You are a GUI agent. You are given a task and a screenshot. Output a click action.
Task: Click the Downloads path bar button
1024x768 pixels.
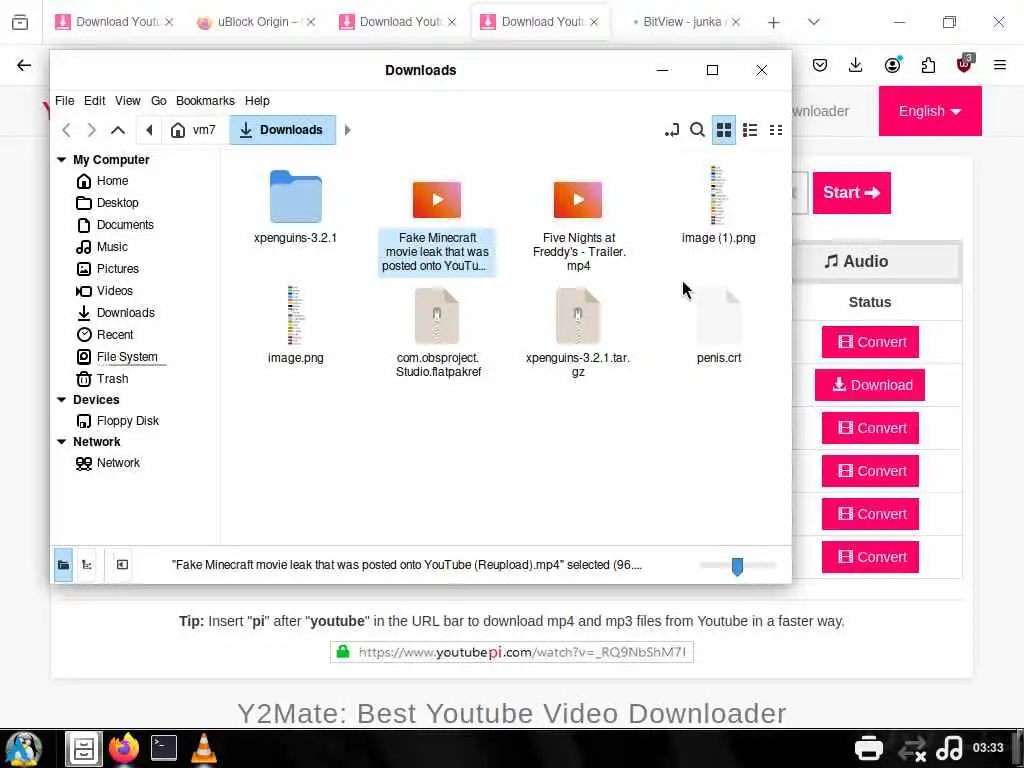coord(282,130)
